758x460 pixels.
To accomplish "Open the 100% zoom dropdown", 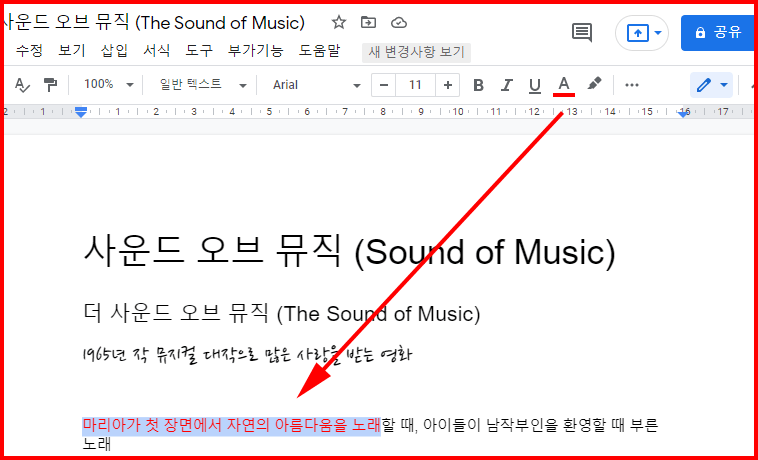I will click(108, 85).
